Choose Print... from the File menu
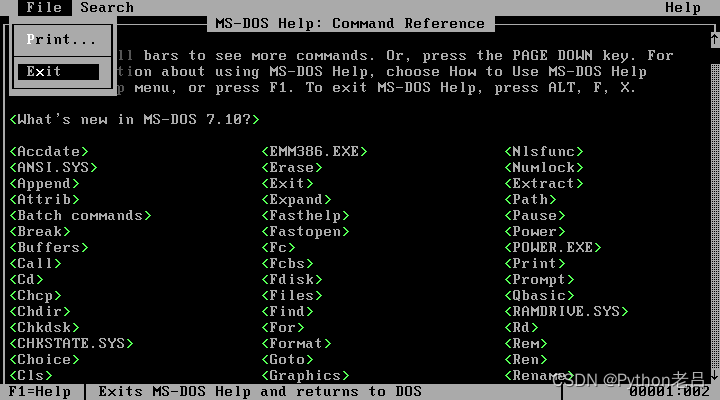 point(62,40)
